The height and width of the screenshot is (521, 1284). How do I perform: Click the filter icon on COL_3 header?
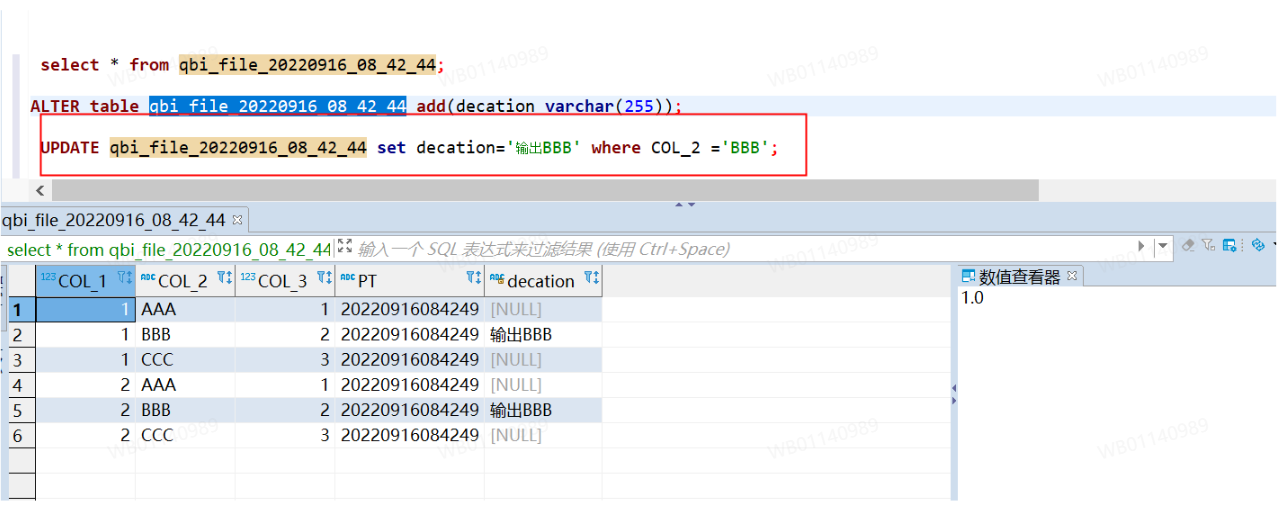click(x=324, y=279)
